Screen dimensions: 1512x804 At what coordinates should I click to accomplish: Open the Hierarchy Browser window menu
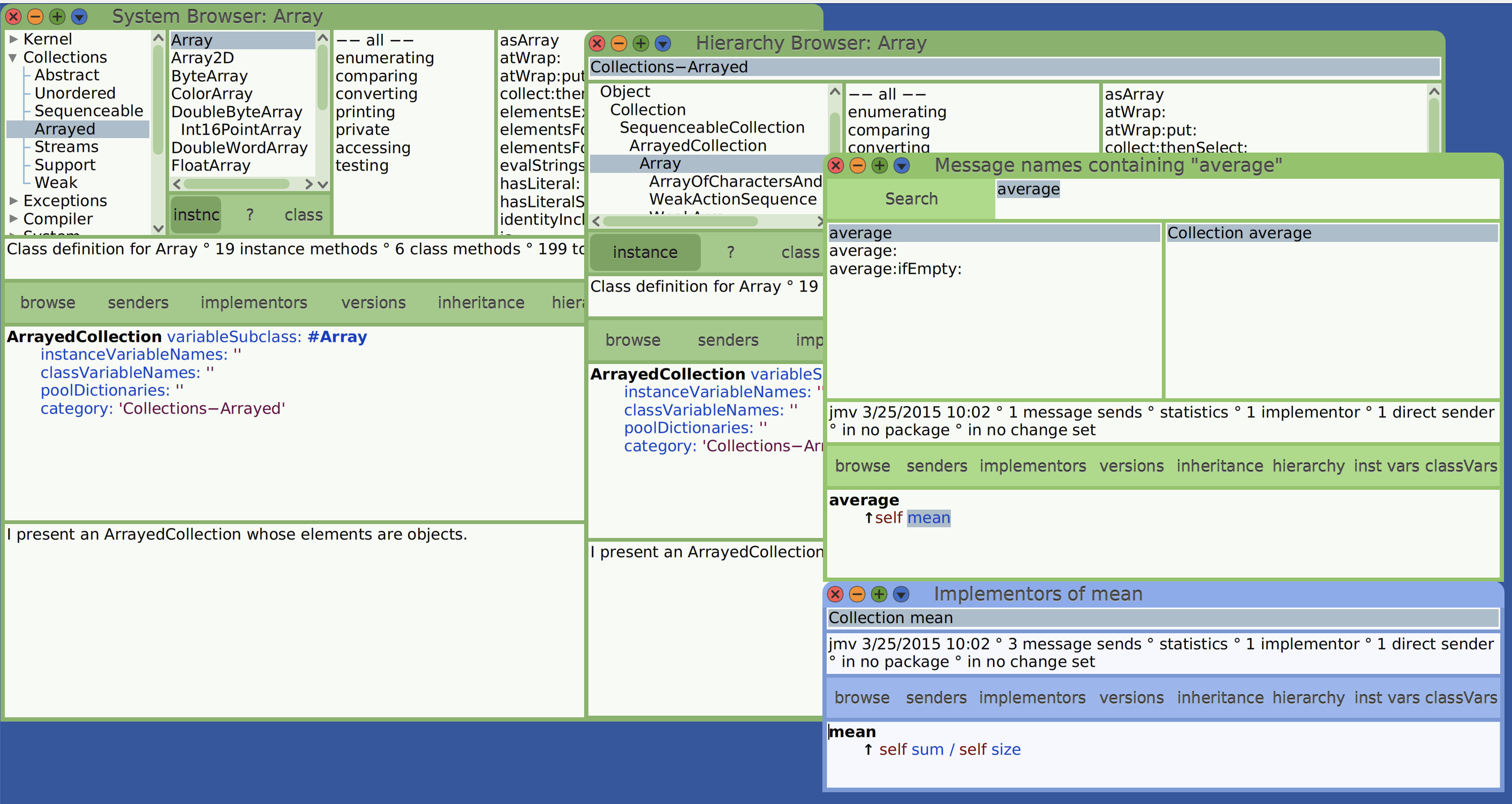click(663, 43)
